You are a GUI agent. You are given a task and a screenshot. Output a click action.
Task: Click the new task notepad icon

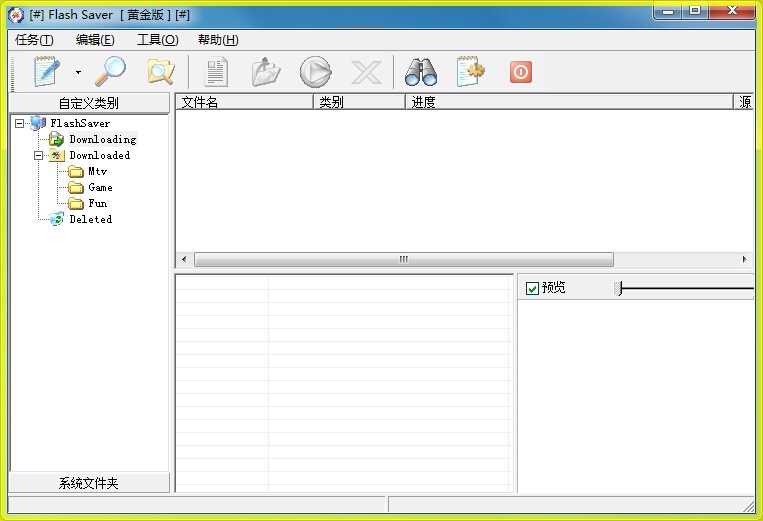click(x=47, y=72)
